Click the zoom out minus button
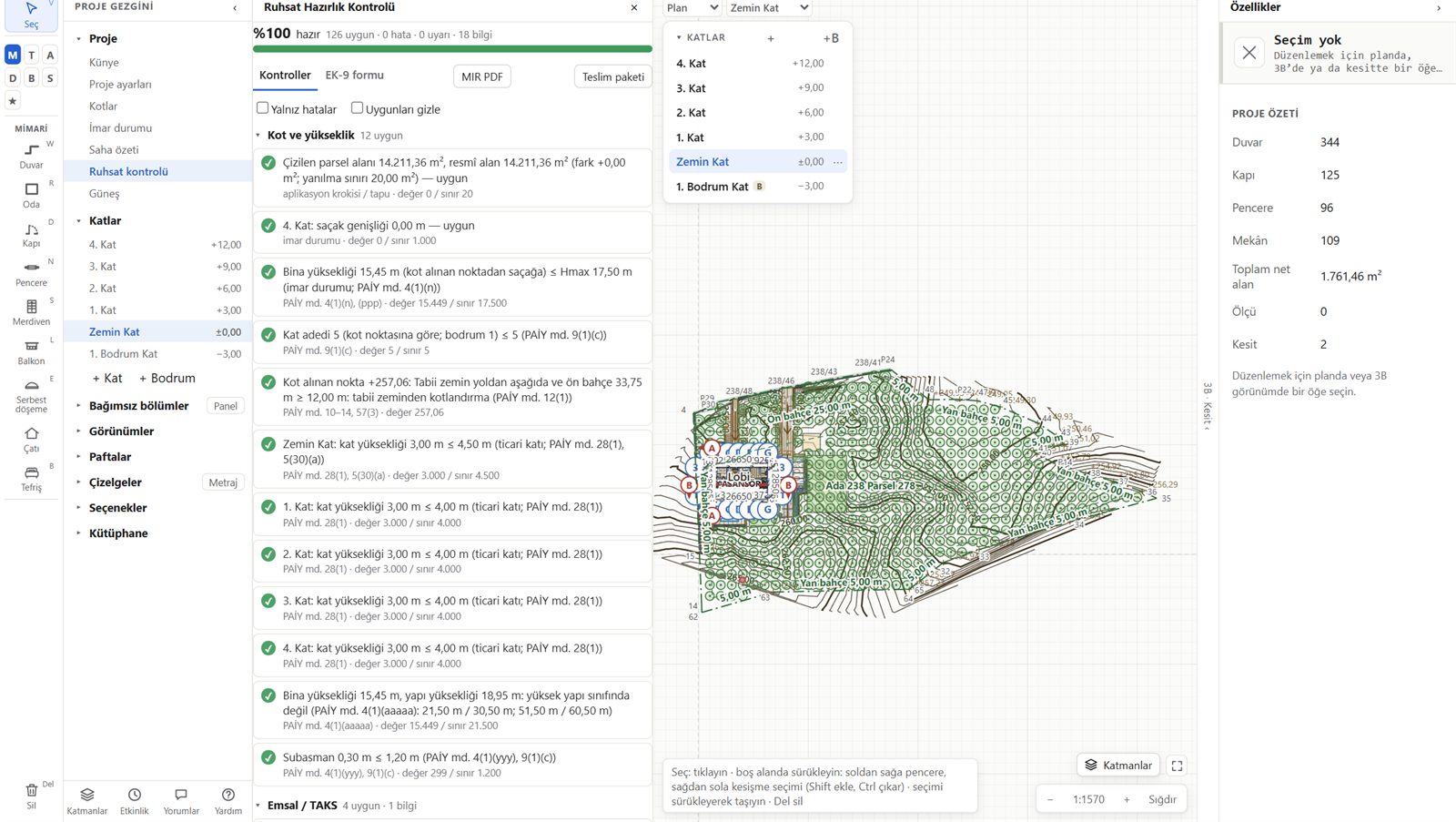The width and height of the screenshot is (1456, 822). (x=1050, y=799)
